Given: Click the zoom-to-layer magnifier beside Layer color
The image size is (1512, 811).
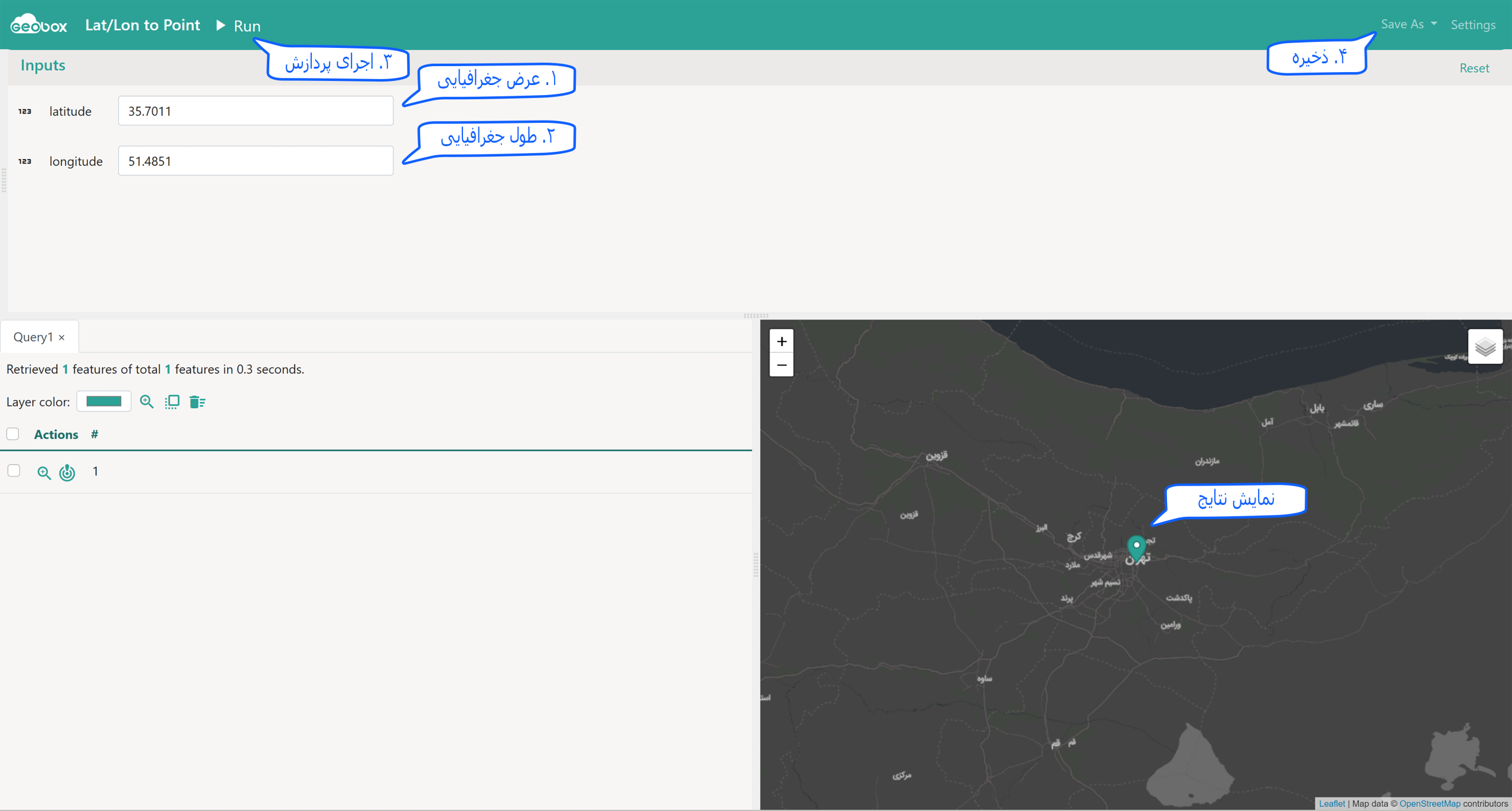Looking at the screenshot, I should (146, 402).
